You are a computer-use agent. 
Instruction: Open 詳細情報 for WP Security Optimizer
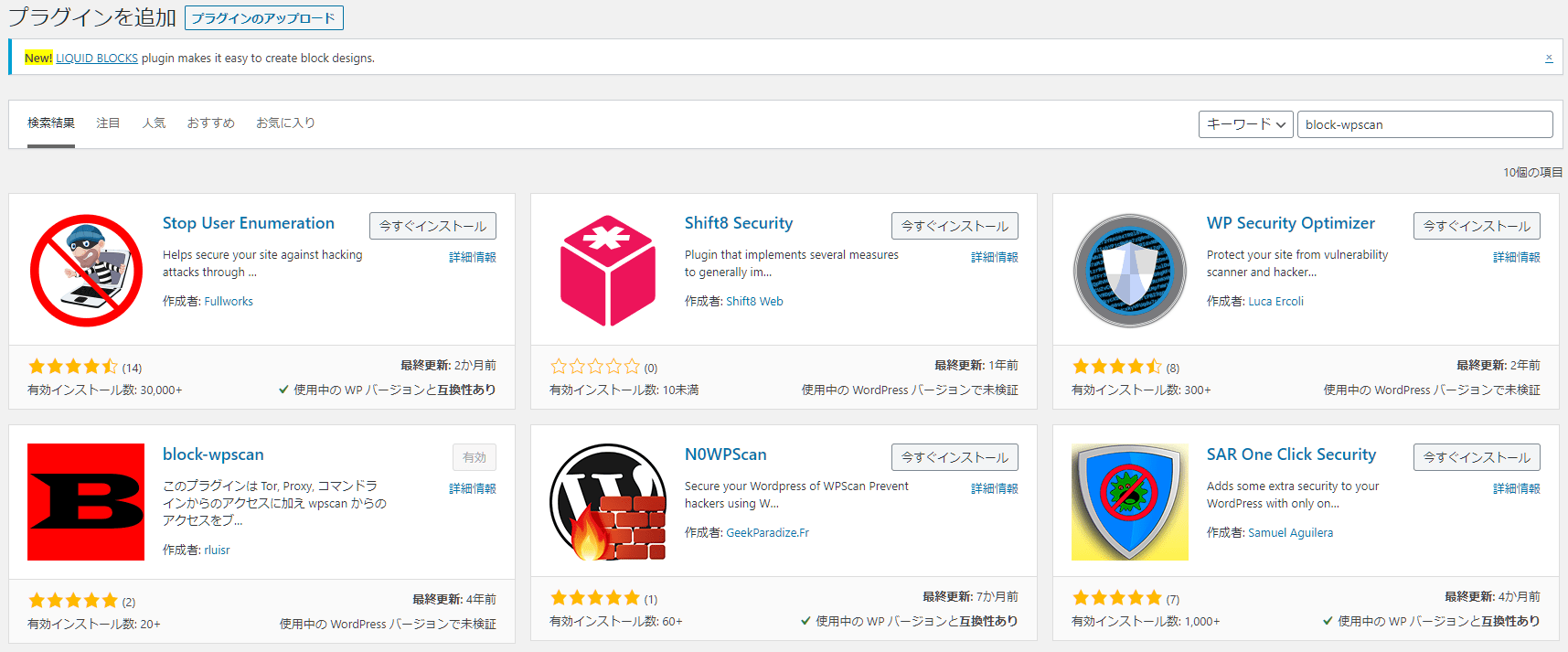pyautogui.click(x=1517, y=257)
